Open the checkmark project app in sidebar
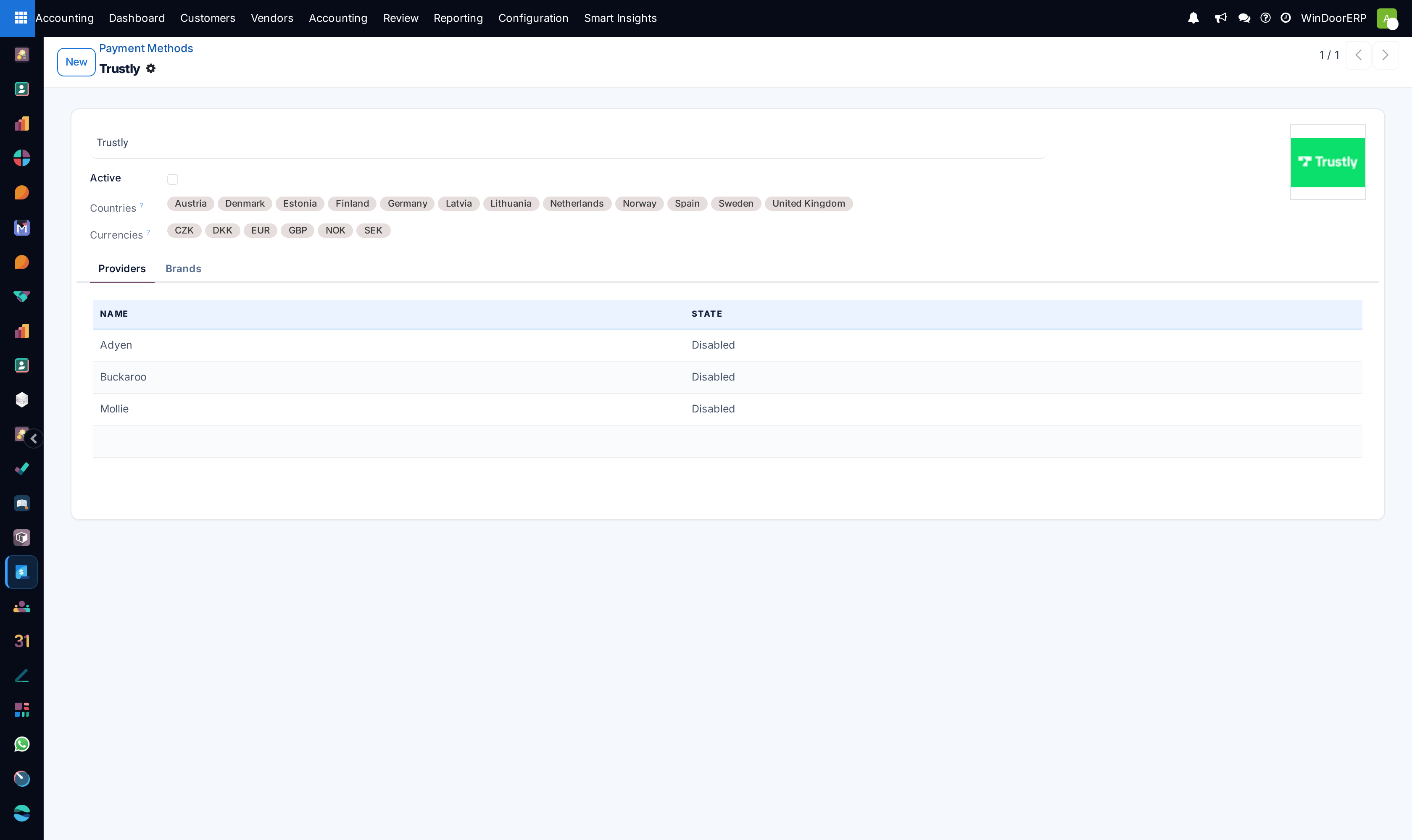Viewport: 1412px width, 840px height. [21, 469]
